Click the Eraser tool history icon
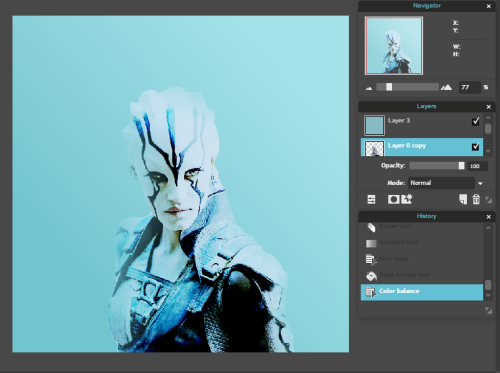This screenshot has height=373, width=500. click(x=371, y=227)
